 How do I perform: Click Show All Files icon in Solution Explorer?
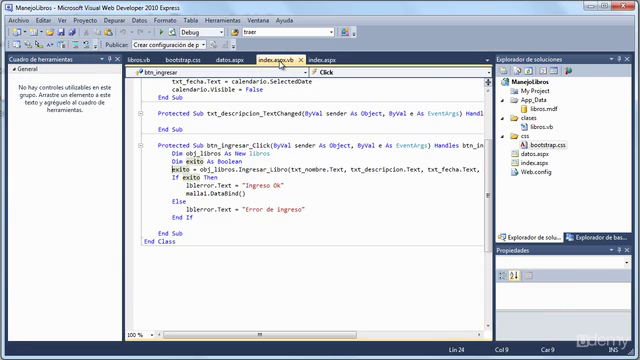coord(517,71)
